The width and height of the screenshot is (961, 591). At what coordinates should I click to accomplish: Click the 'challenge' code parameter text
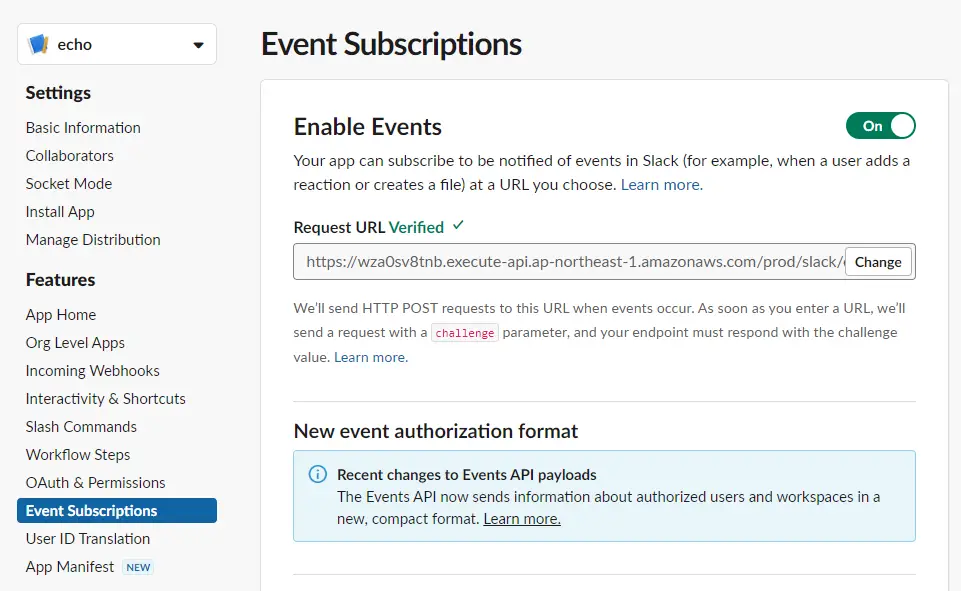pos(465,333)
